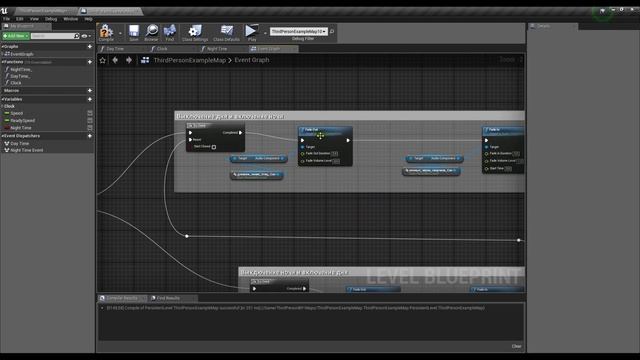
Task: Click the plus icon in Macros header
Action: [89, 91]
